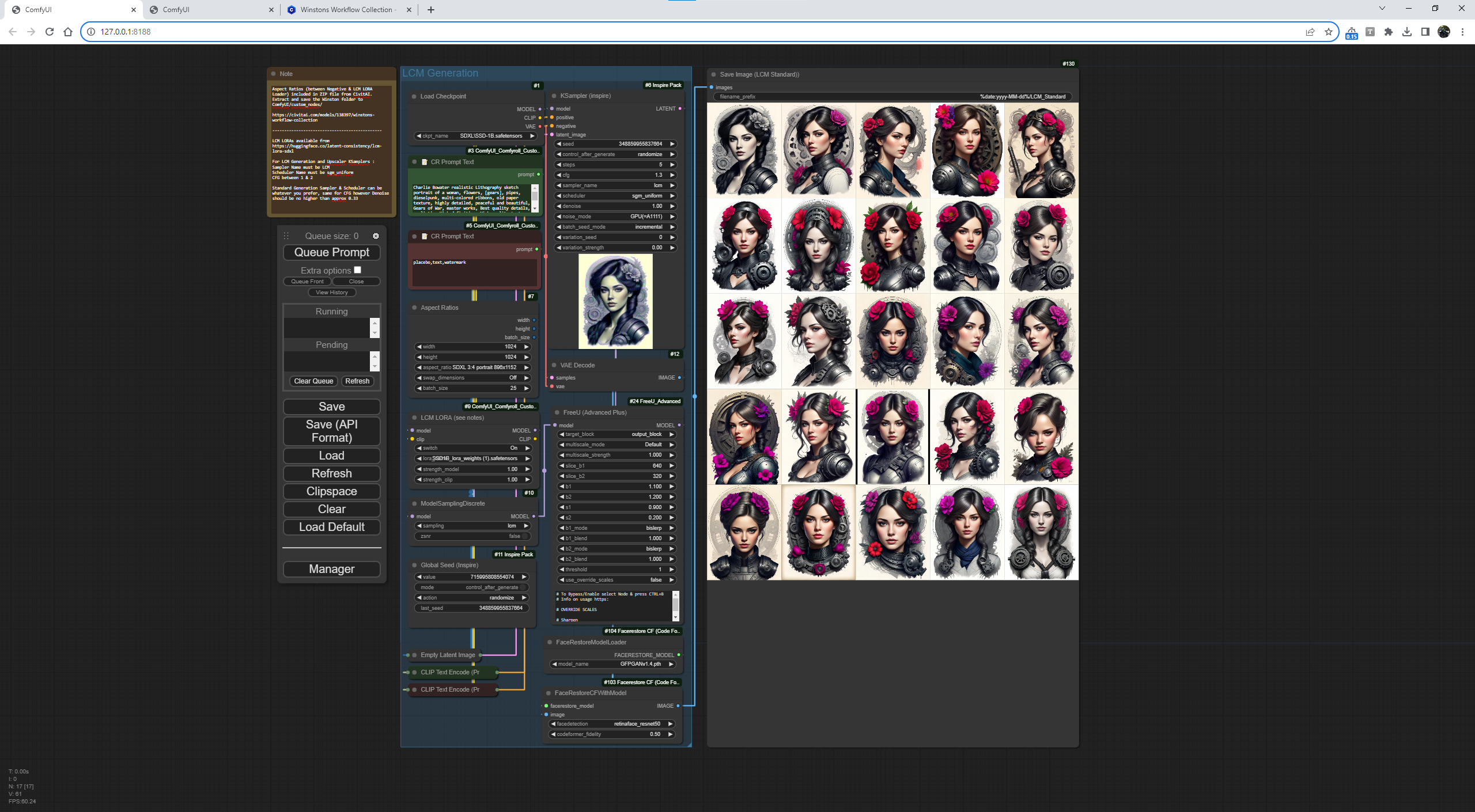Collapse the Save Image (LCM Standard) node dot
The image size is (1475, 812).
click(713, 74)
